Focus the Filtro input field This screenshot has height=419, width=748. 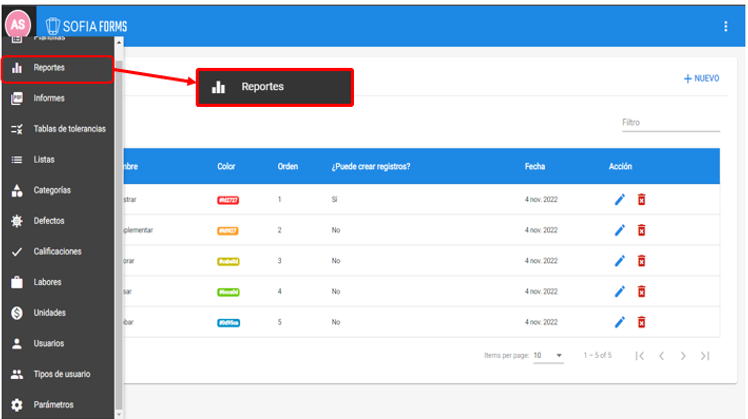click(x=669, y=122)
